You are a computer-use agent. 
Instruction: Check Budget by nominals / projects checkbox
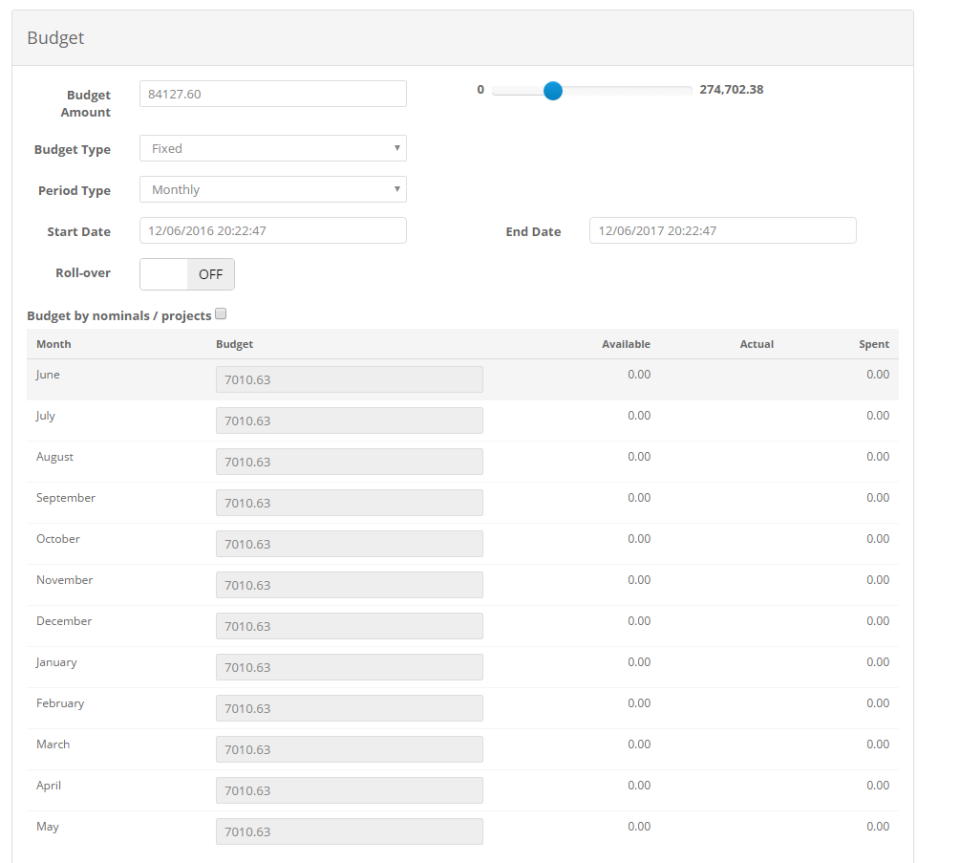click(x=221, y=314)
